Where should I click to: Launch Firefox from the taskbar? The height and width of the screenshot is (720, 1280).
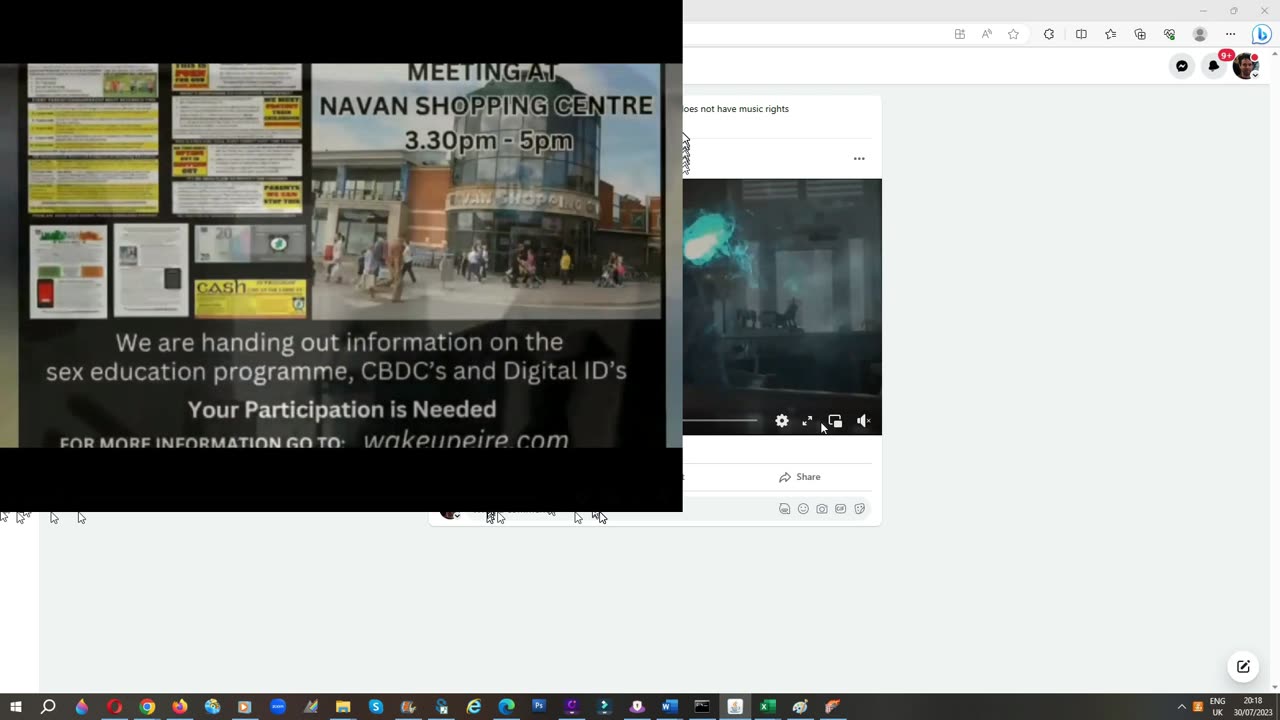pos(180,707)
